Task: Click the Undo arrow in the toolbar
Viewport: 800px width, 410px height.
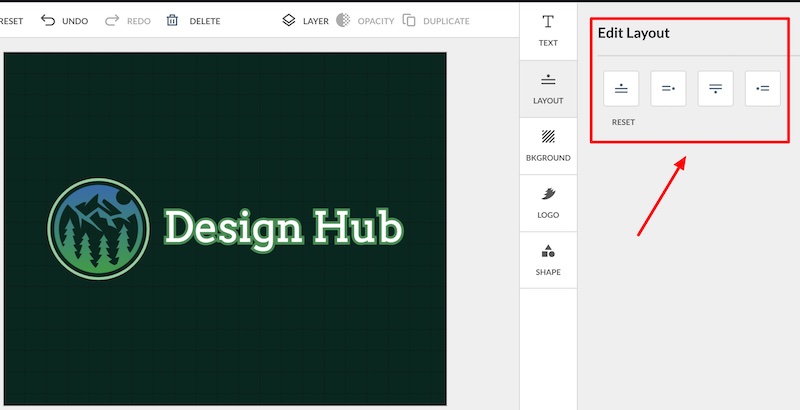Action: coord(48,20)
